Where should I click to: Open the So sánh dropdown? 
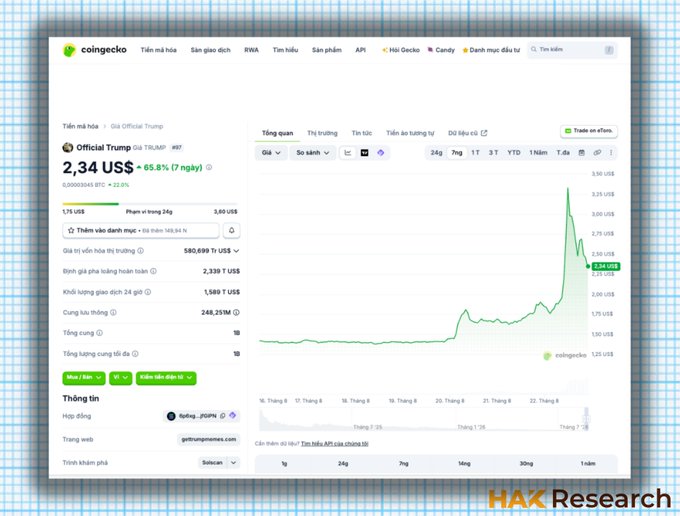click(x=313, y=153)
